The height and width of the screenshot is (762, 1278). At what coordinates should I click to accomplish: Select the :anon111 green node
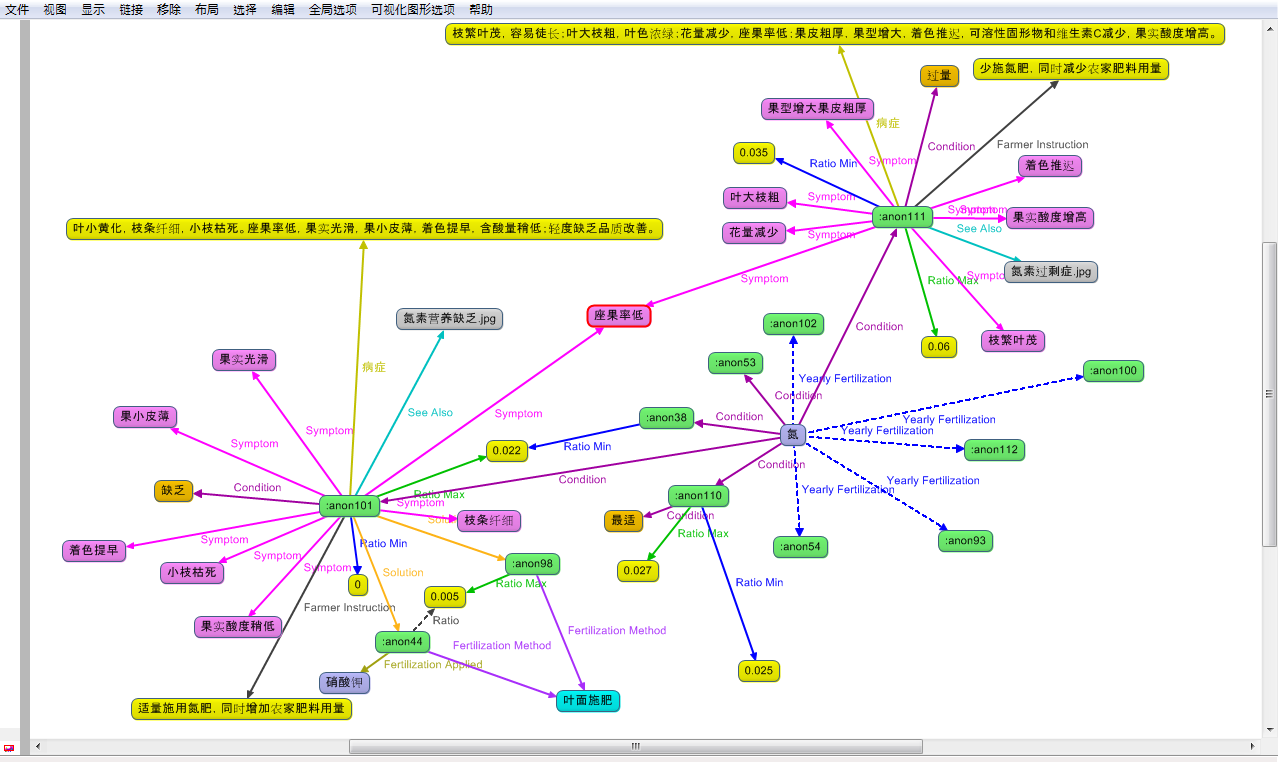(x=902, y=217)
